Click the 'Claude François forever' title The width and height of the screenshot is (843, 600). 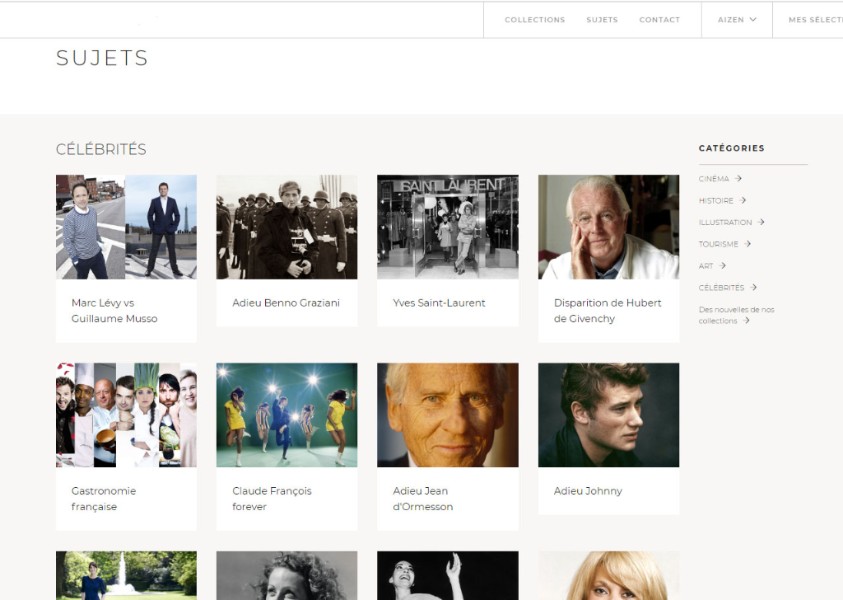pos(272,499)
